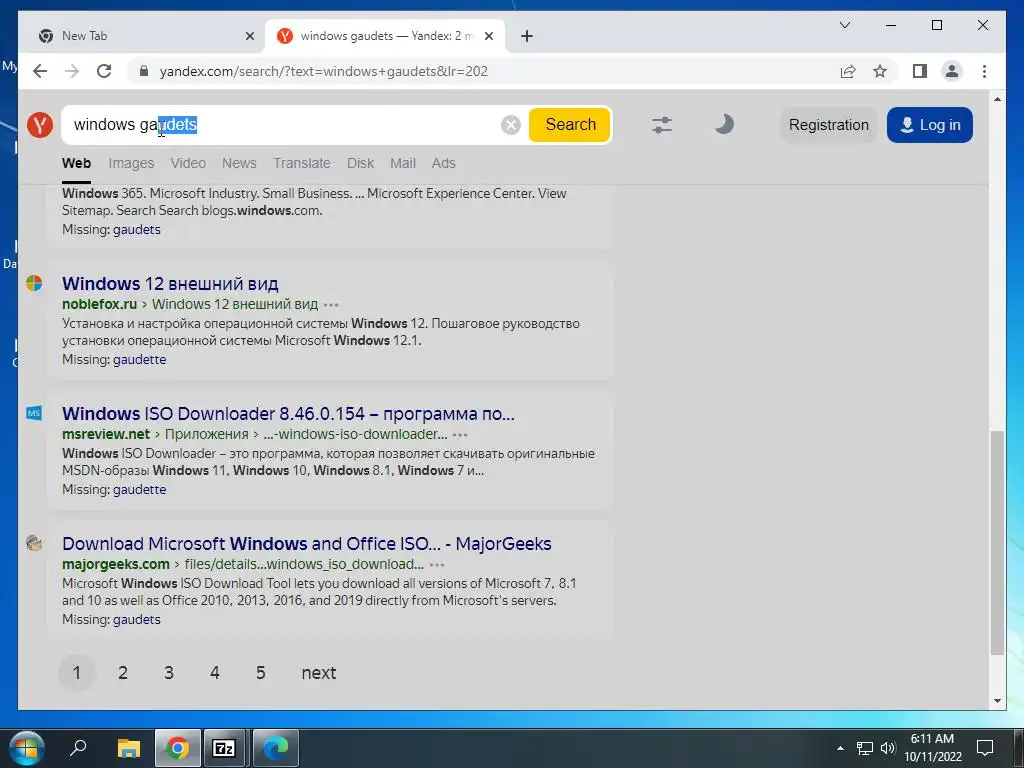Click the page scrollbar thumb

997,542
